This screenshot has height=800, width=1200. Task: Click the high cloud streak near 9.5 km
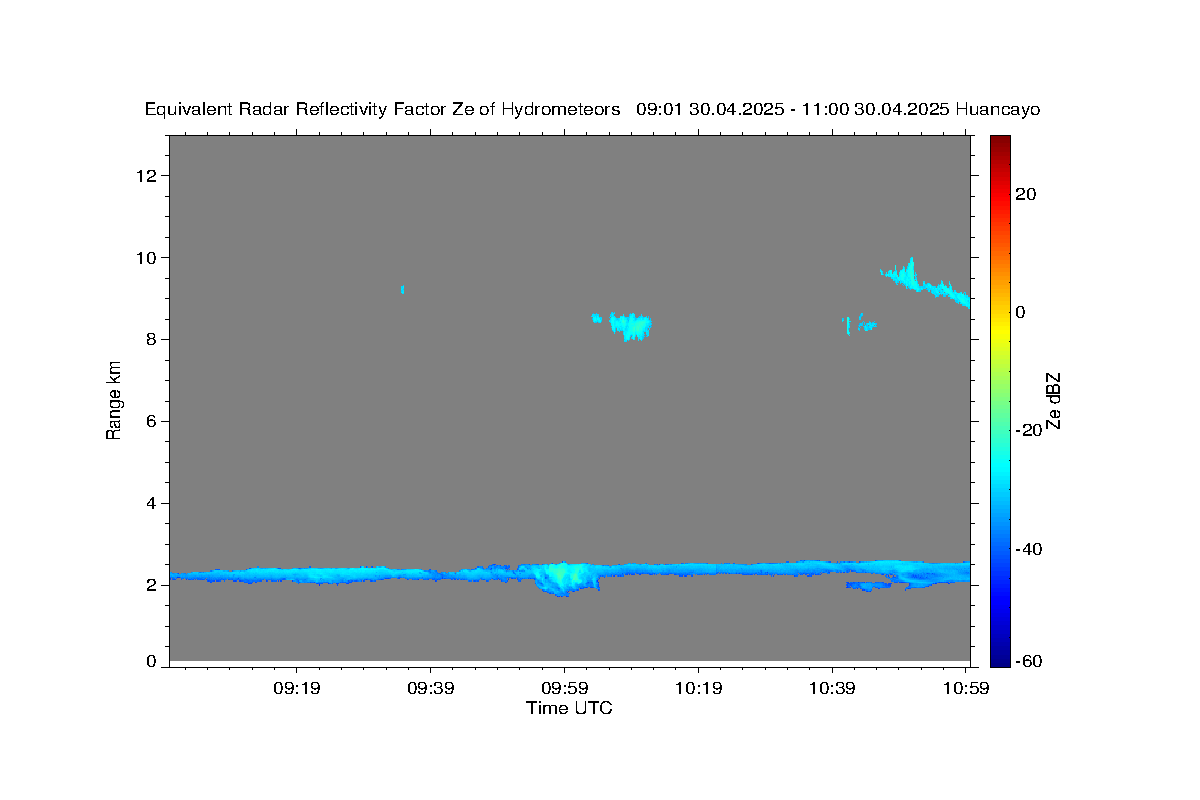tap(925, 283)
